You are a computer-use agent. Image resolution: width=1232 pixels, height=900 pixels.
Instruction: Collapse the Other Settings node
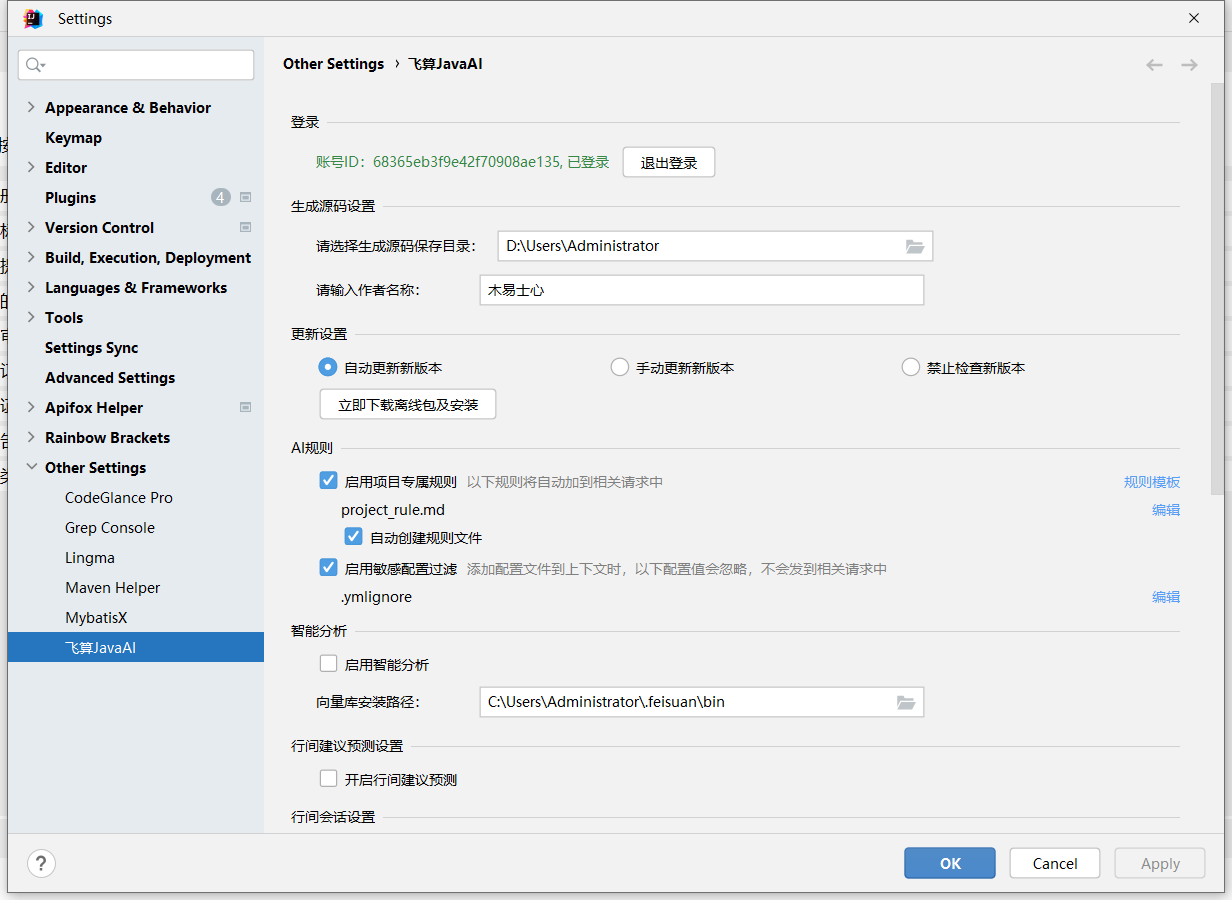point(30,467)
